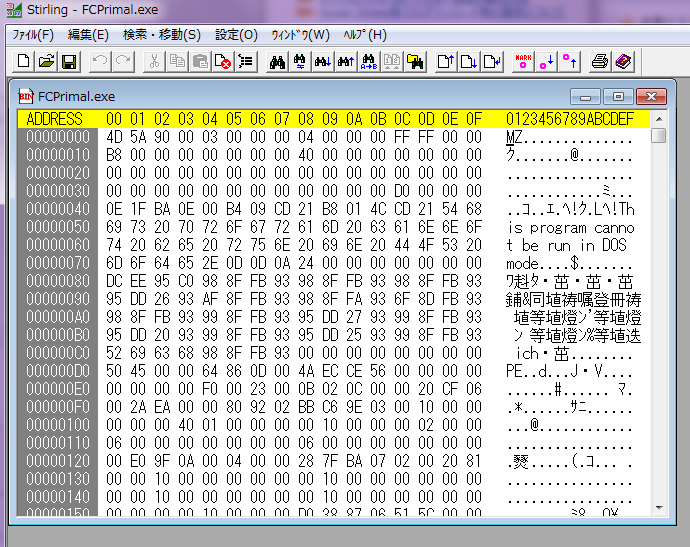Click the 08 column header
The width and height of the screenshot is (690, 547).
coord(306,119)
